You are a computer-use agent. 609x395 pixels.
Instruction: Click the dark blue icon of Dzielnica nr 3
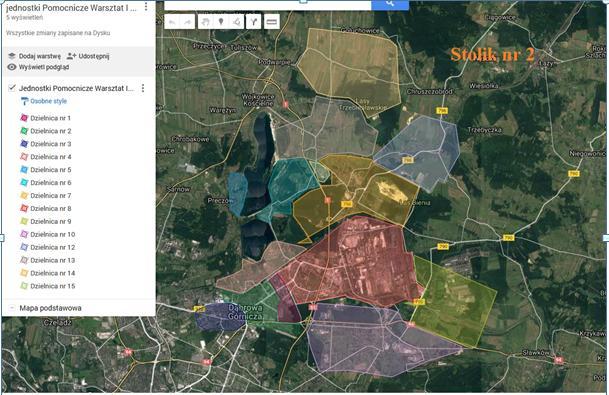click(x=24, y=144)
